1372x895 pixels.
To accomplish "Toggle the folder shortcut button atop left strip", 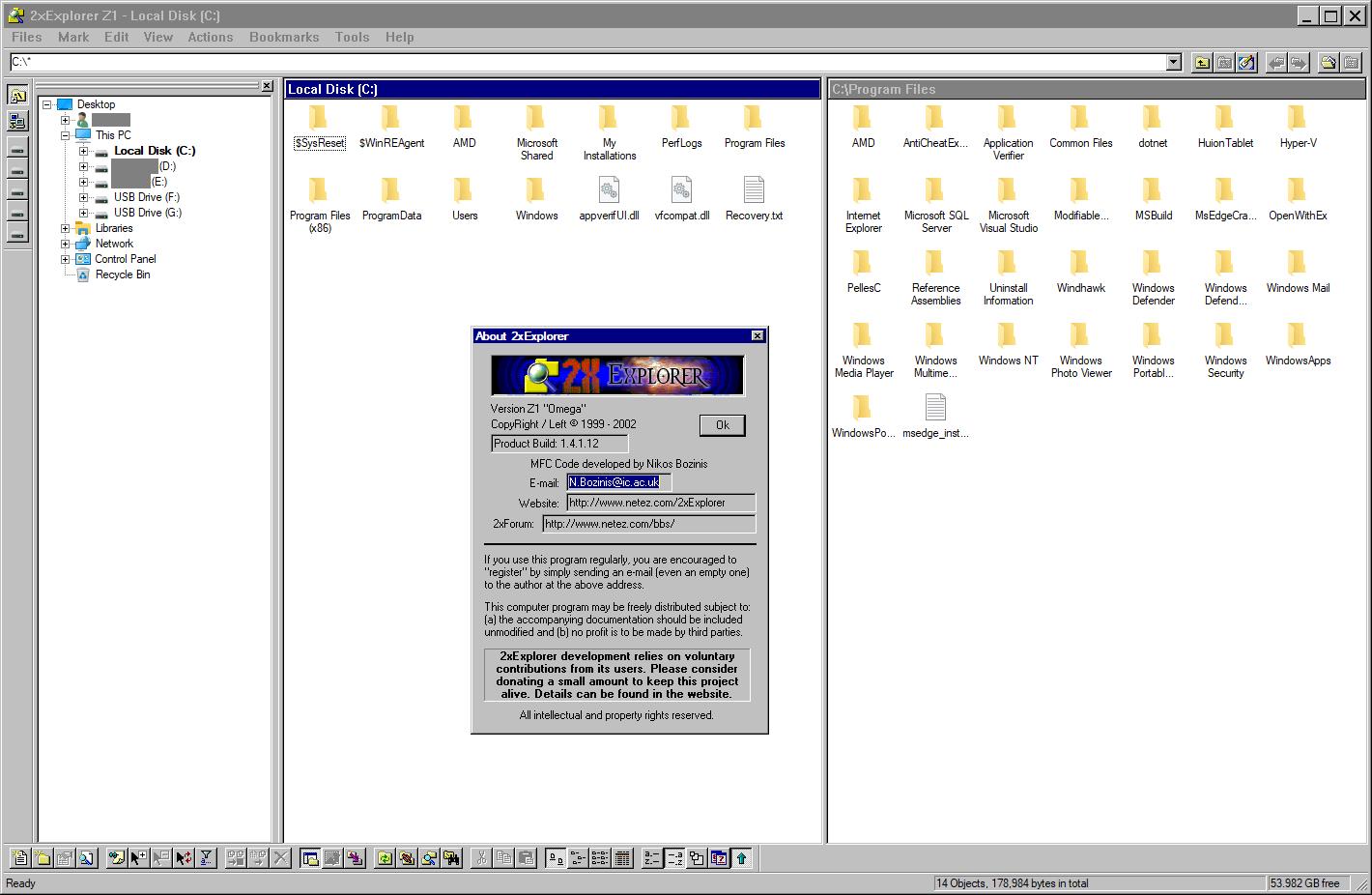I will [x=17, y=96].
